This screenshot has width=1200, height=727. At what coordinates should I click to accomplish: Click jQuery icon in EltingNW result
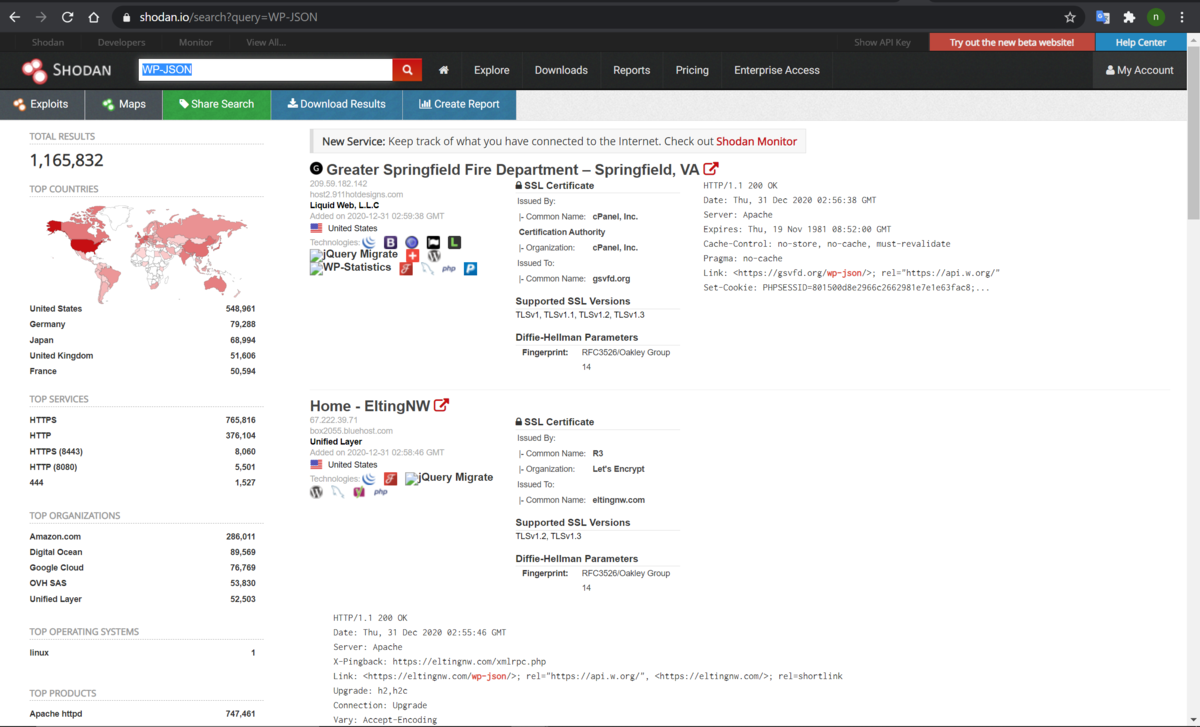[369, 478]
